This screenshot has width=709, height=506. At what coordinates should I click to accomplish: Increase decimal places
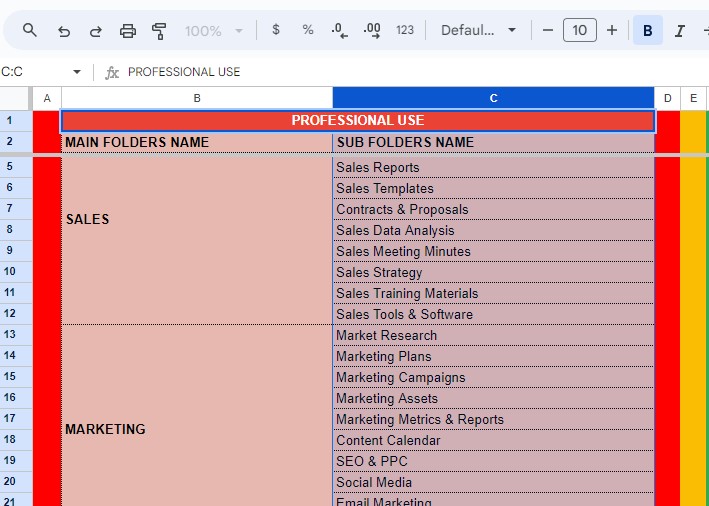tap(372, 30)
